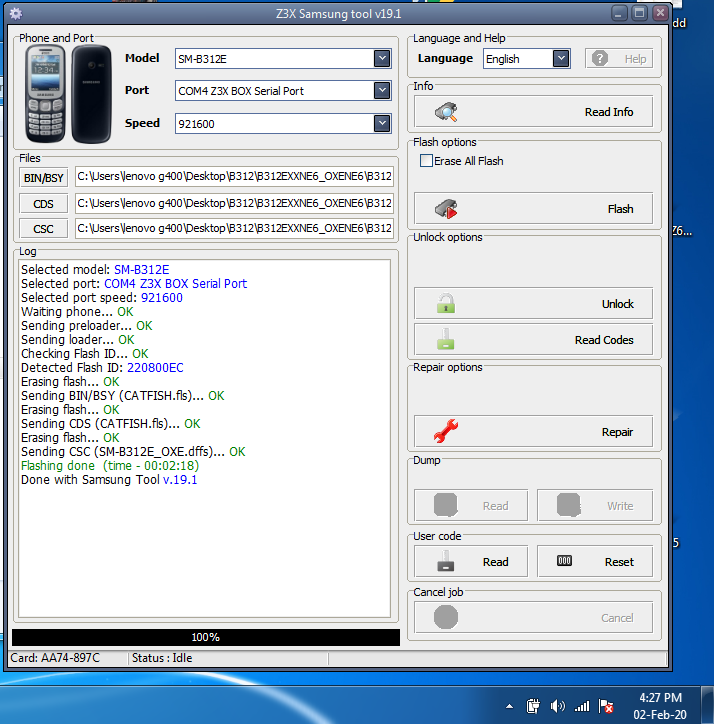The width and height of the screenshot is (714, 724).
Task: Expand the Model dropdown arrow
Action: point(382,59)
